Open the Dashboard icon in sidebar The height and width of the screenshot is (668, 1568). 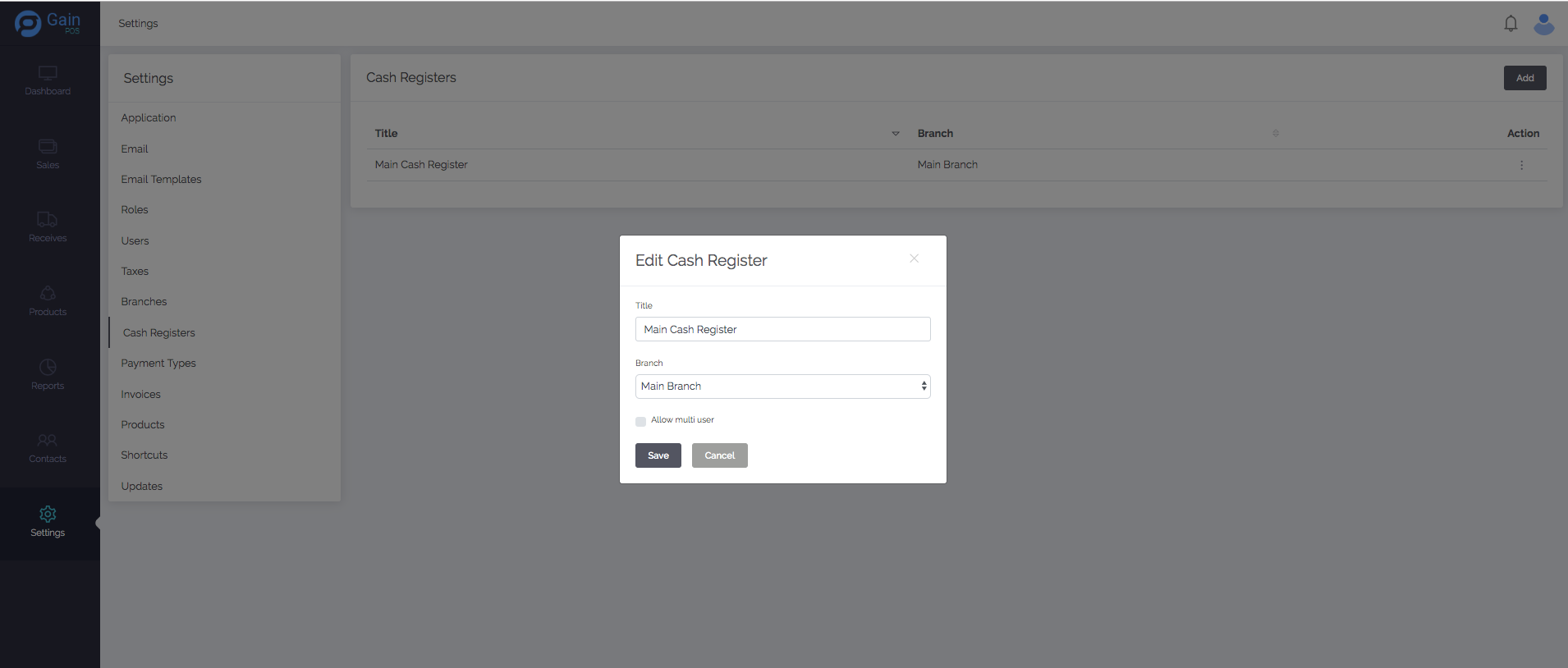[x=48, y=74]
